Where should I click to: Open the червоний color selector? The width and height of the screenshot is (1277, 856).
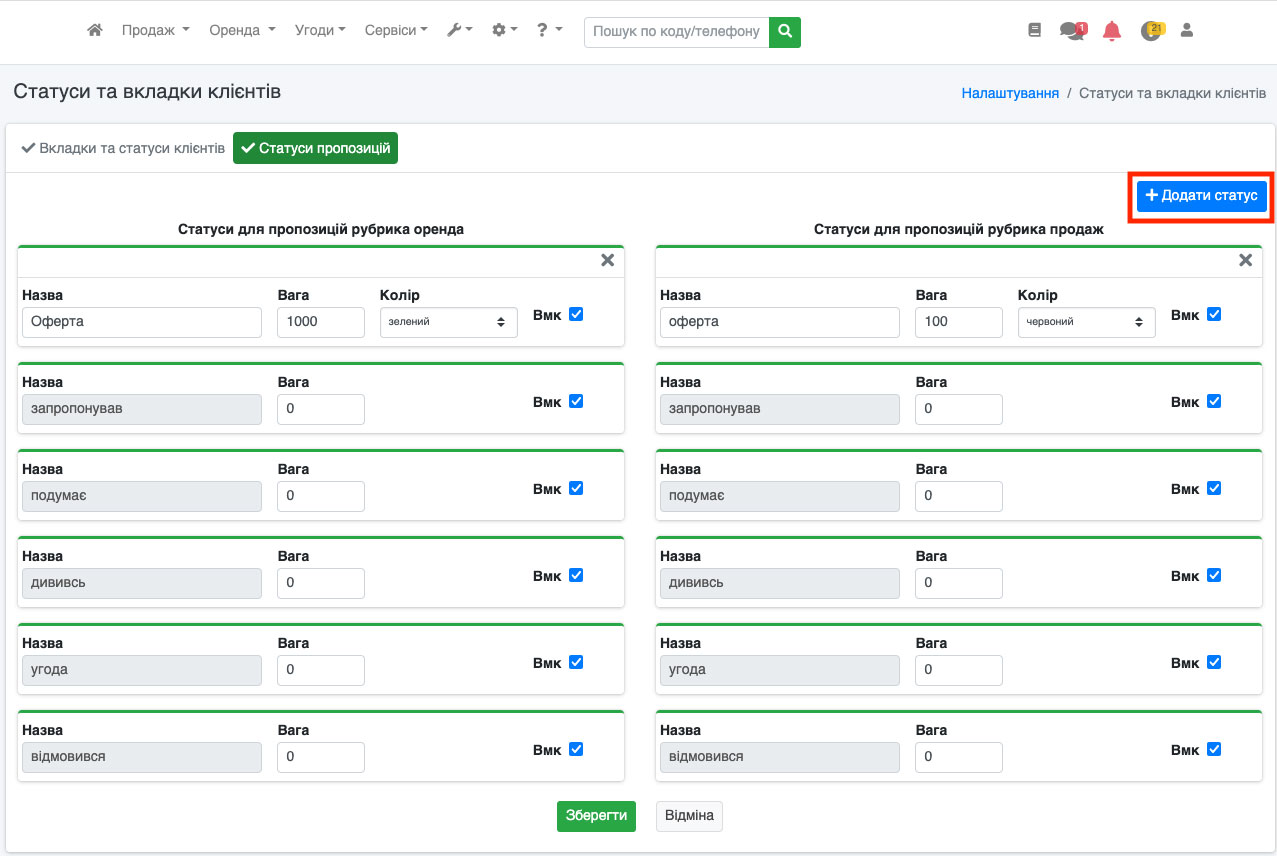coord(1086,322)
